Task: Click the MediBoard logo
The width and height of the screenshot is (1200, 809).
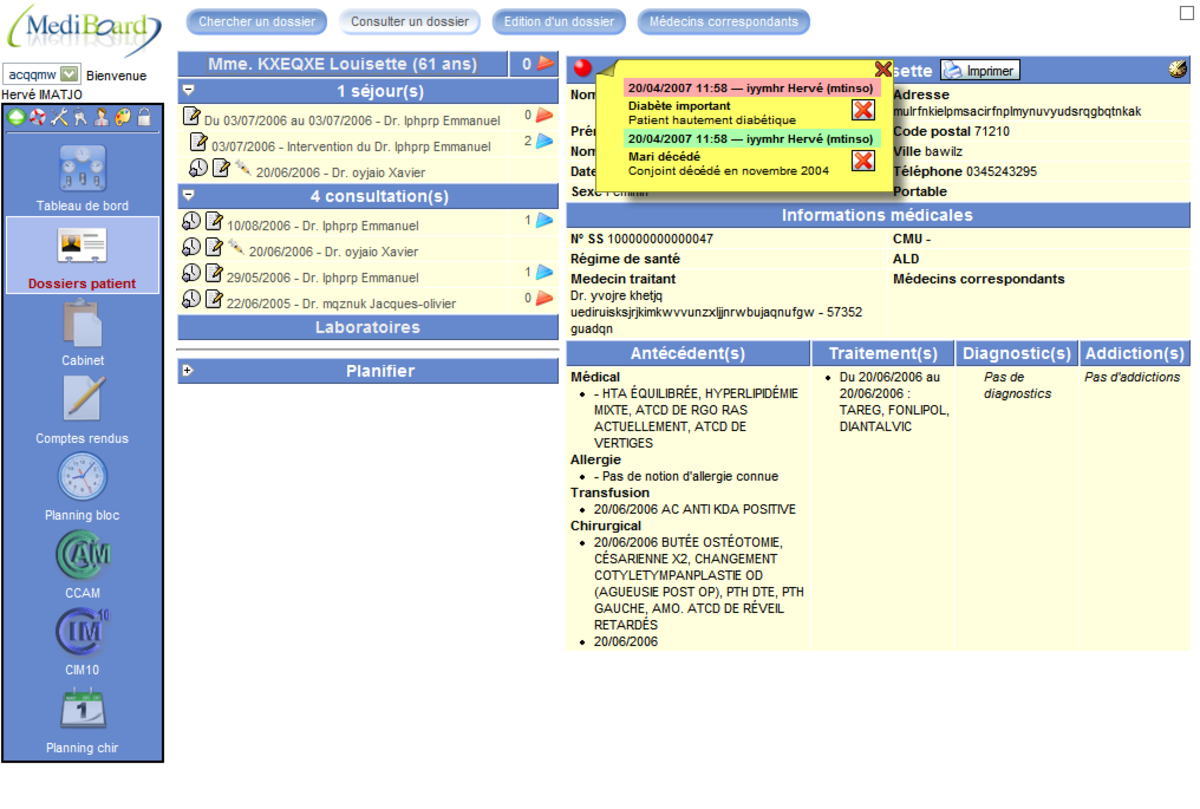Action: 84,32
